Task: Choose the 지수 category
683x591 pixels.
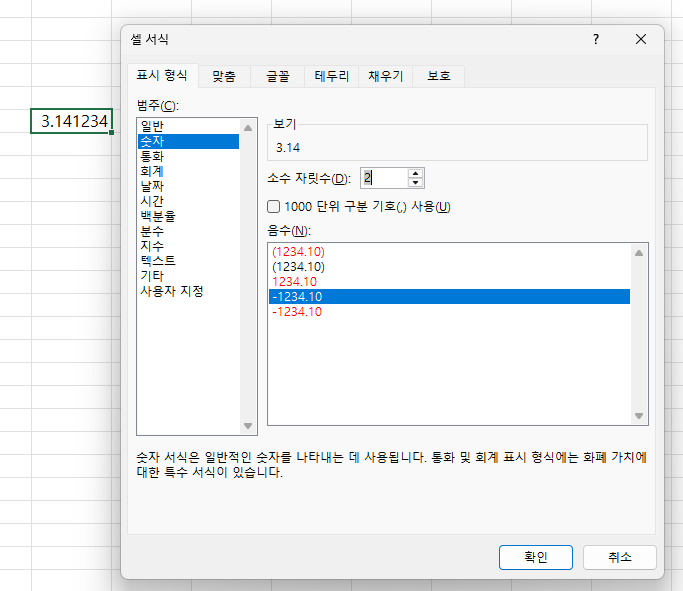Action: point(189,246)
